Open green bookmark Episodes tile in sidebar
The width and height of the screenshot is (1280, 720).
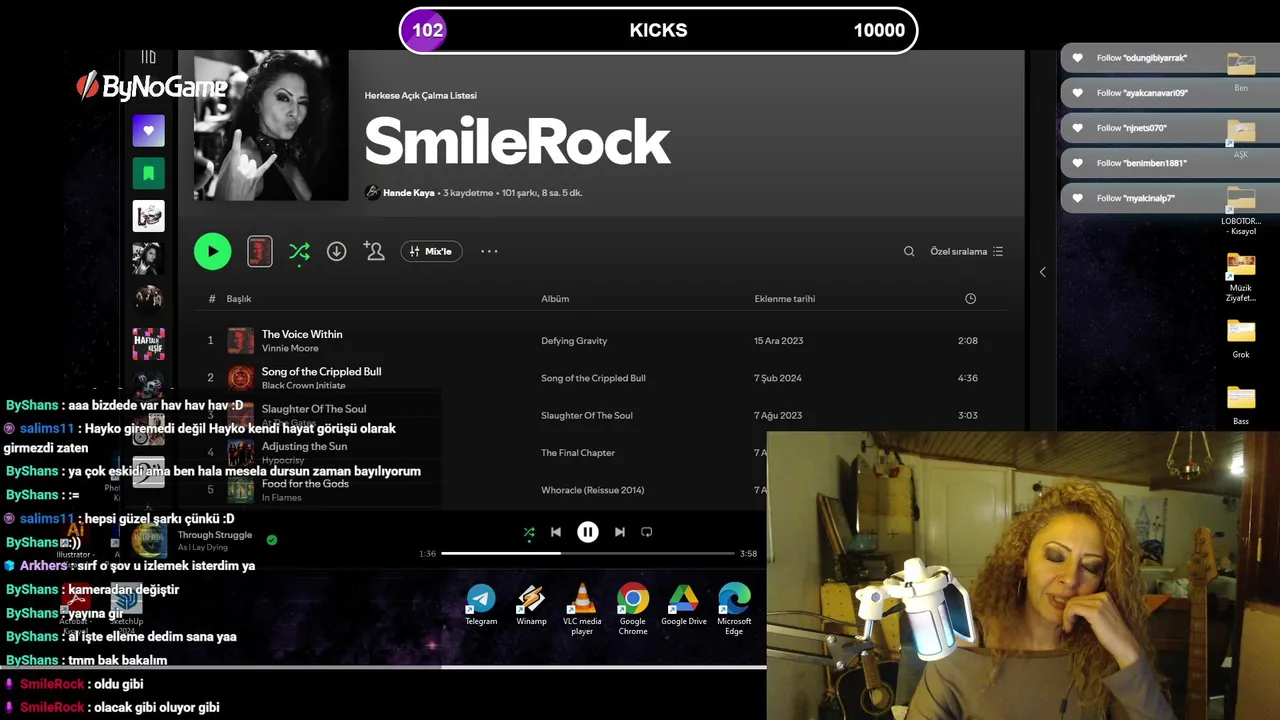pos(148,173)
